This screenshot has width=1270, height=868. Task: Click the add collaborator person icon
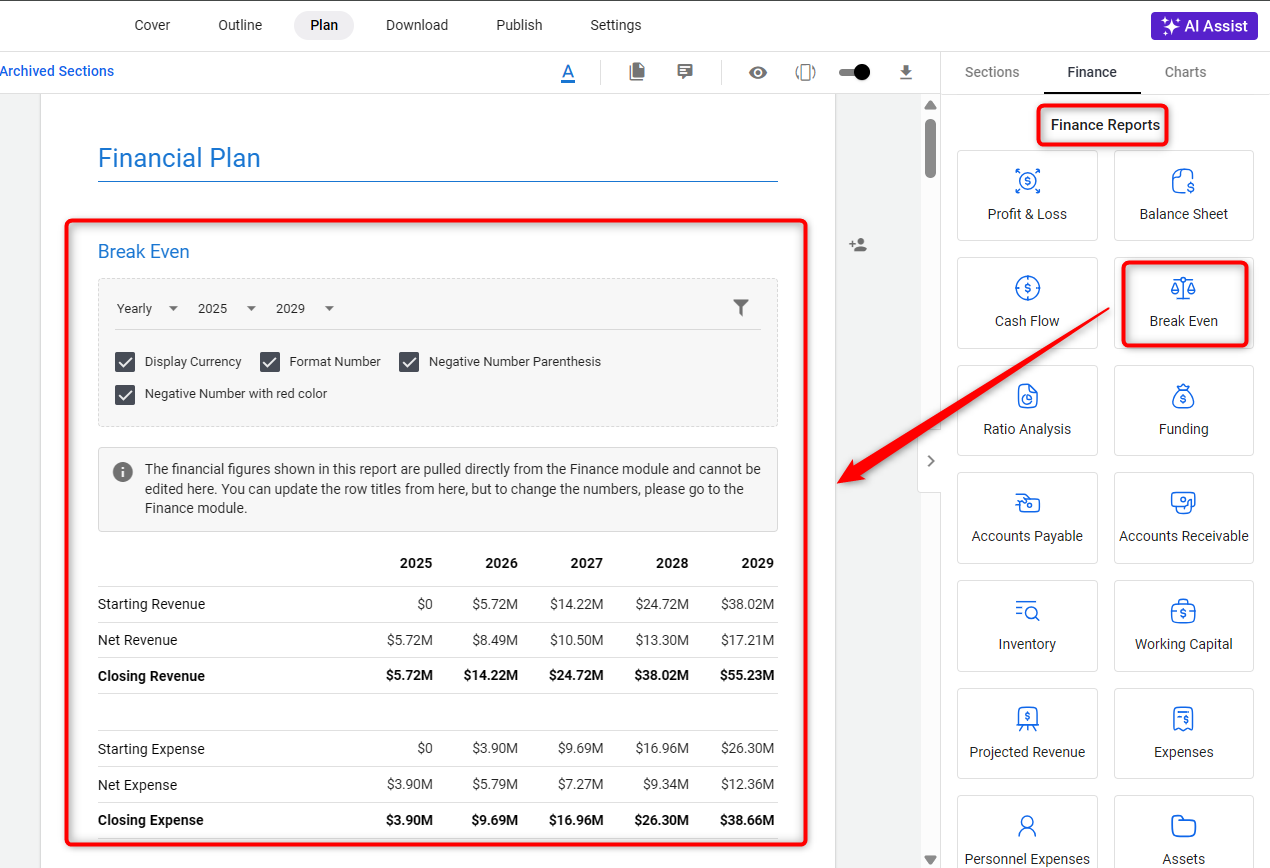click(858, 245)
